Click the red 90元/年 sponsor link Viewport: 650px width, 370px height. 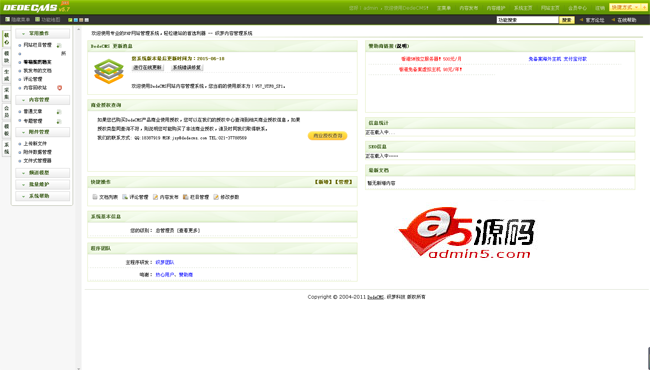[x=430, y=69]
